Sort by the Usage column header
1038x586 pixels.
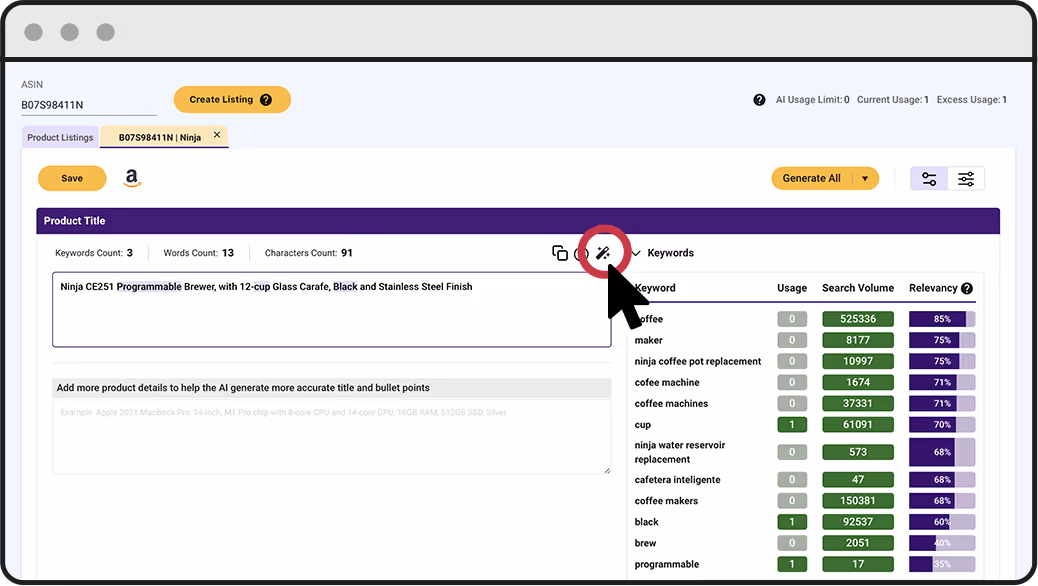tap(792, 288)
